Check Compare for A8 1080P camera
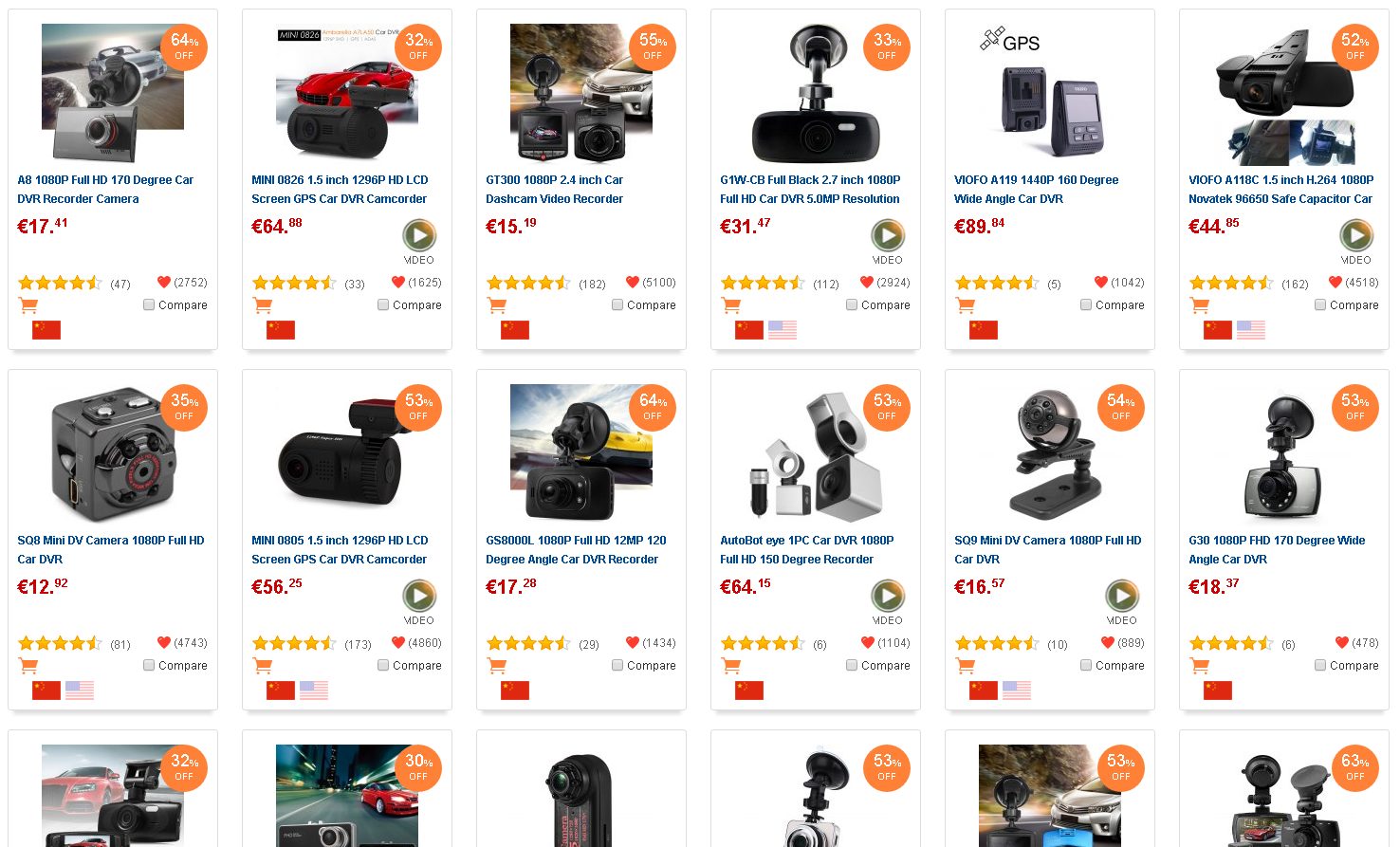The width and height of the screenshot is (1400, 847). (149, 304)
